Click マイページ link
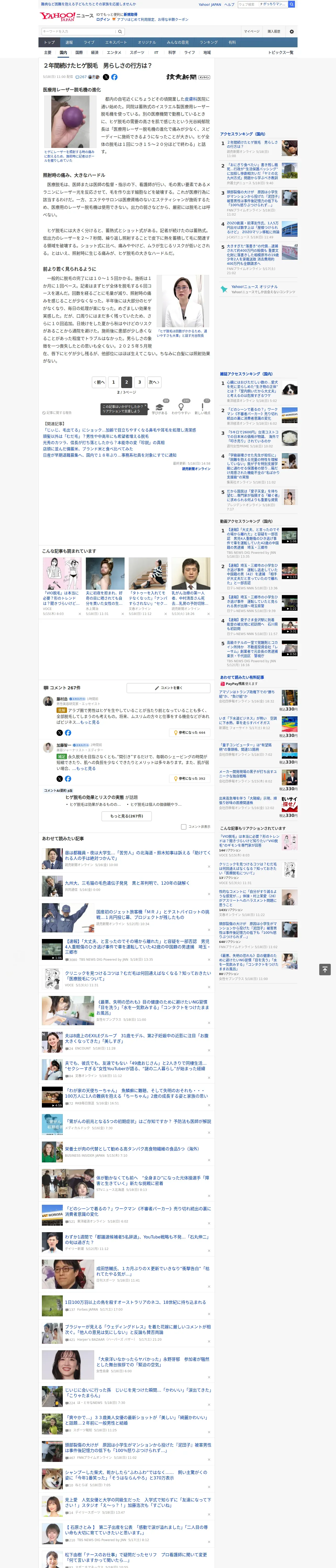The width and height of the screenshot is (336, 1568). pos(252,32)
